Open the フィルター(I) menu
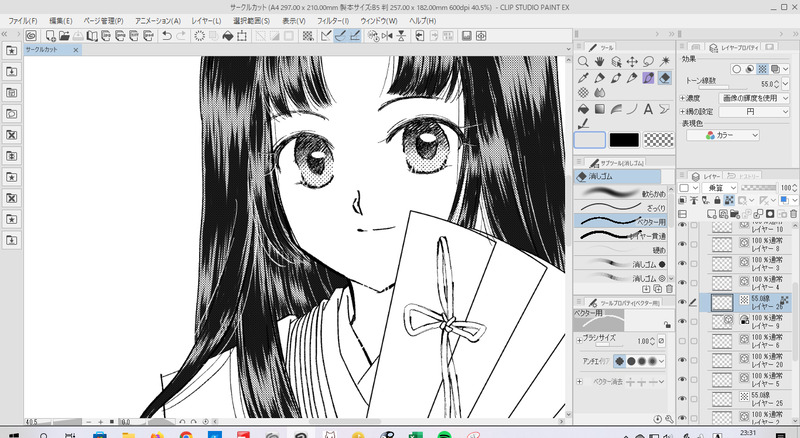800x438 pixels. [x=333, y=21]
